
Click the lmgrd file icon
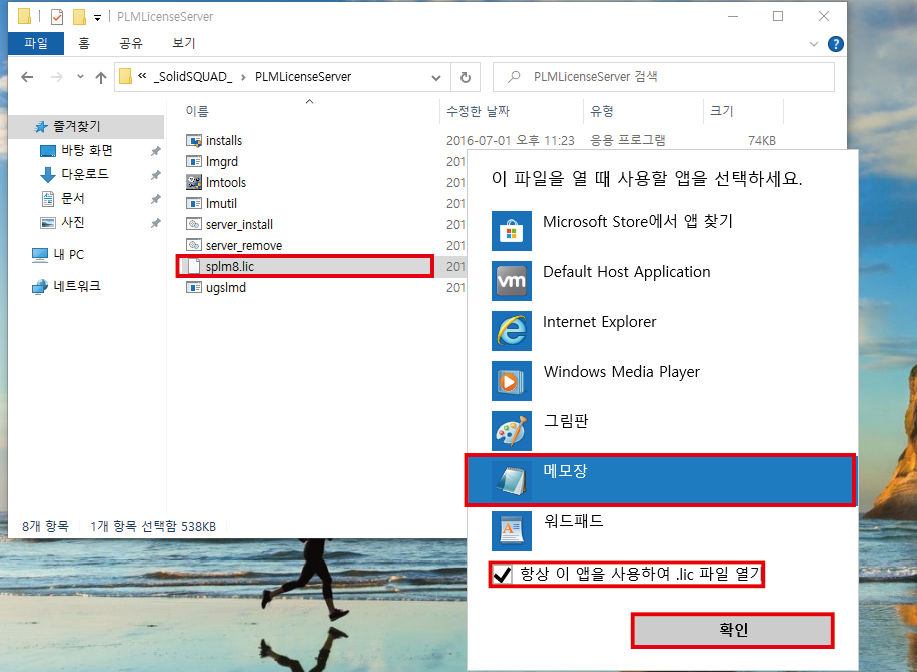tap(194, 161)
